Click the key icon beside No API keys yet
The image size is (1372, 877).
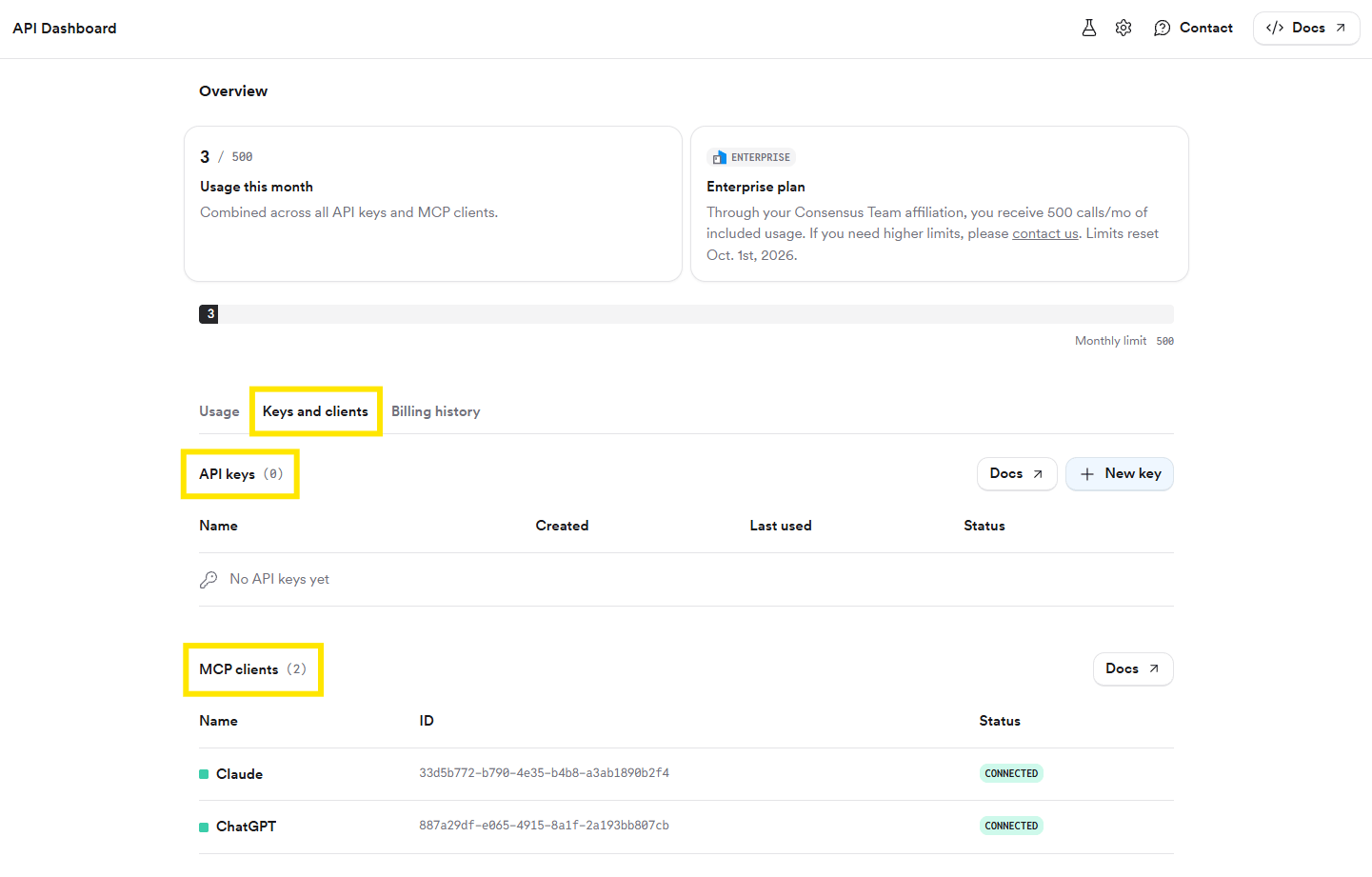(209, 579)
